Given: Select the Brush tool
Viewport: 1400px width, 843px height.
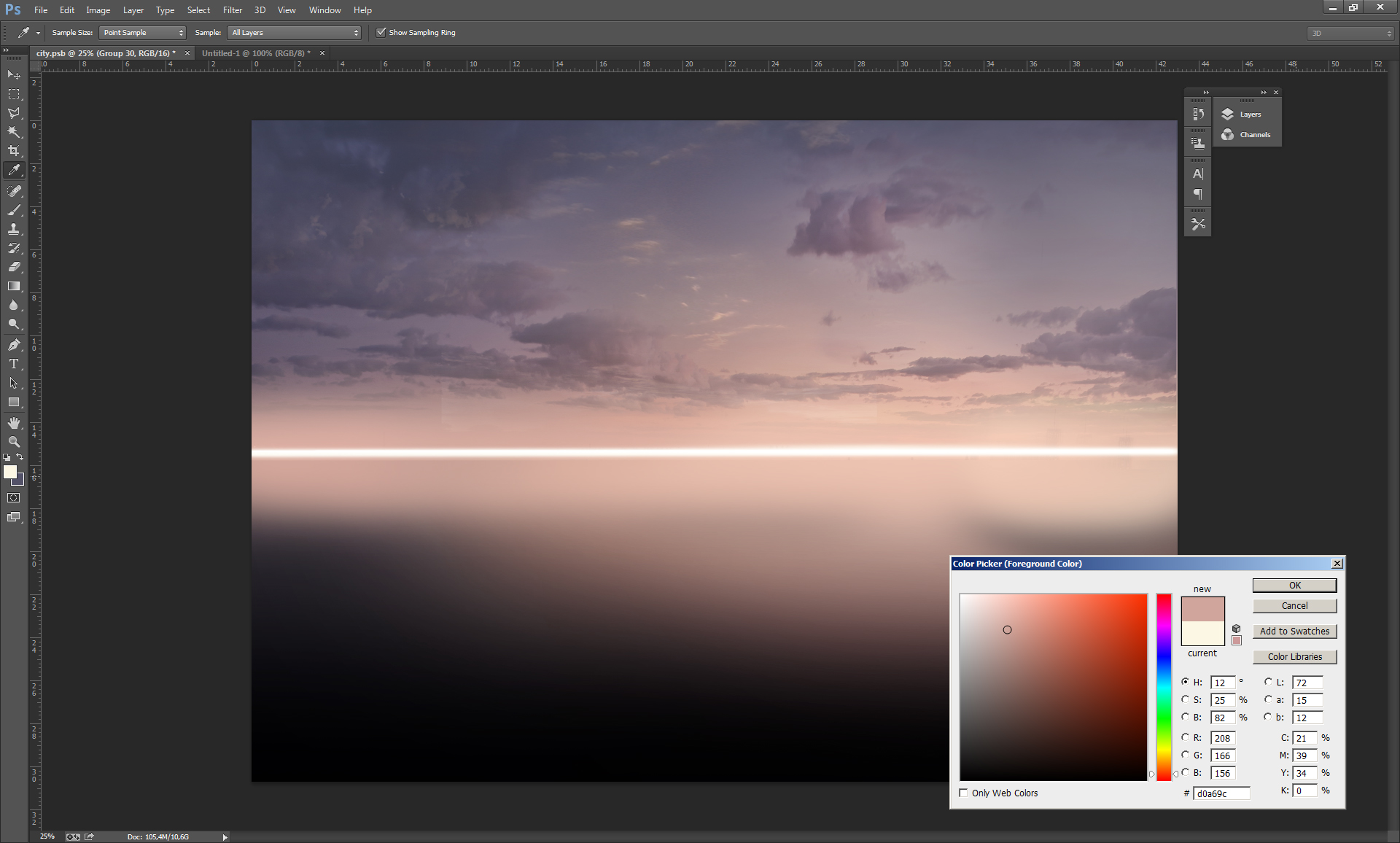Looking at the screenshot, I should point(14,210).
